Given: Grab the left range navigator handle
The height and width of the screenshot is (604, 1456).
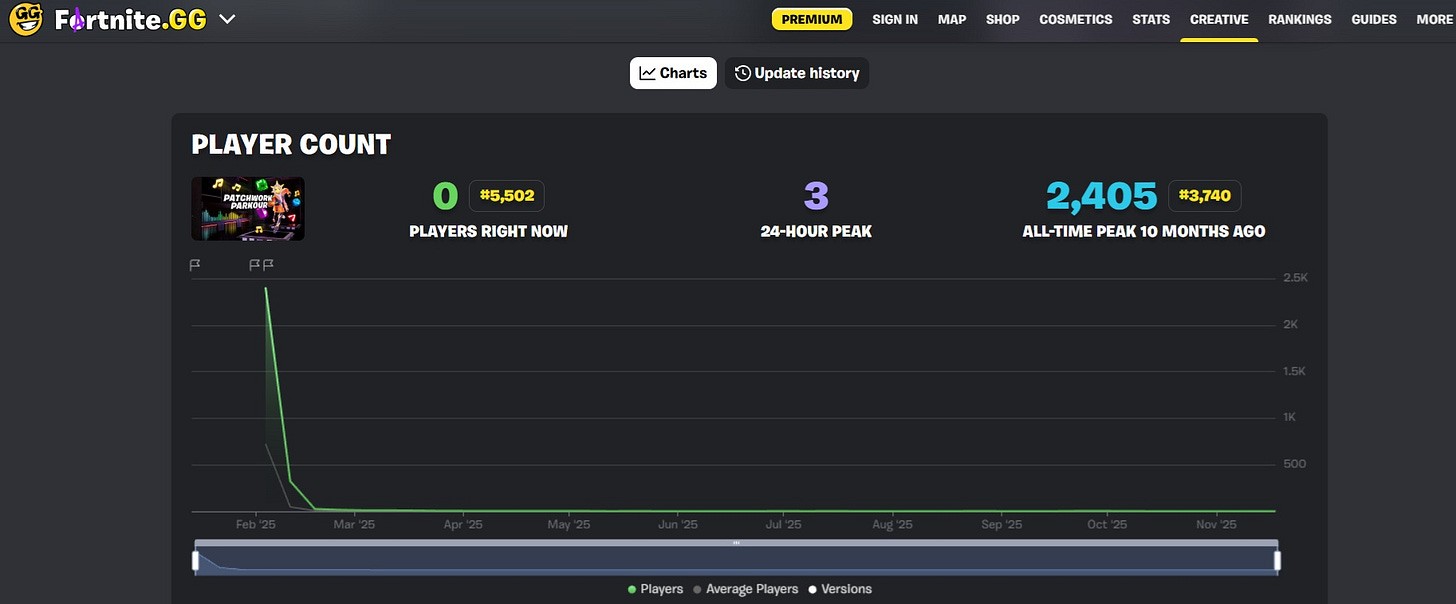Looking at the screenshot, I should coord(196,560).
